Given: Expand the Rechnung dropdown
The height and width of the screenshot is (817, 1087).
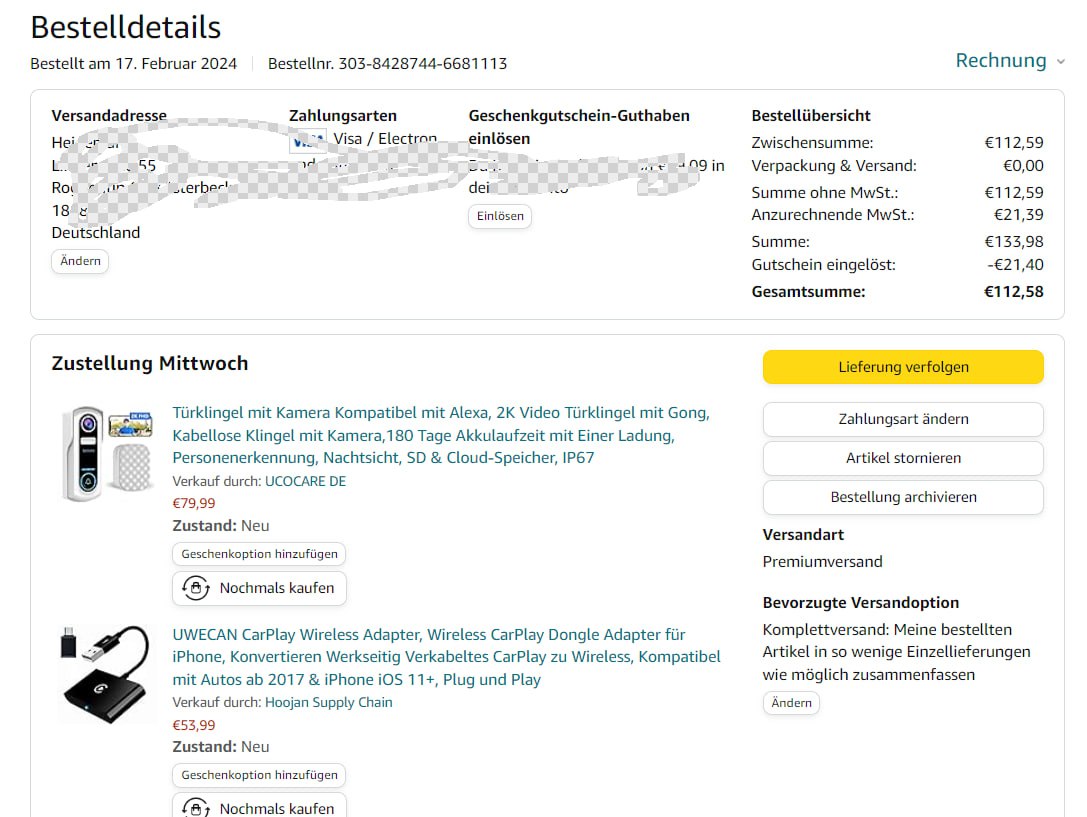Looking at the screenshot, I should point(1010,61).
